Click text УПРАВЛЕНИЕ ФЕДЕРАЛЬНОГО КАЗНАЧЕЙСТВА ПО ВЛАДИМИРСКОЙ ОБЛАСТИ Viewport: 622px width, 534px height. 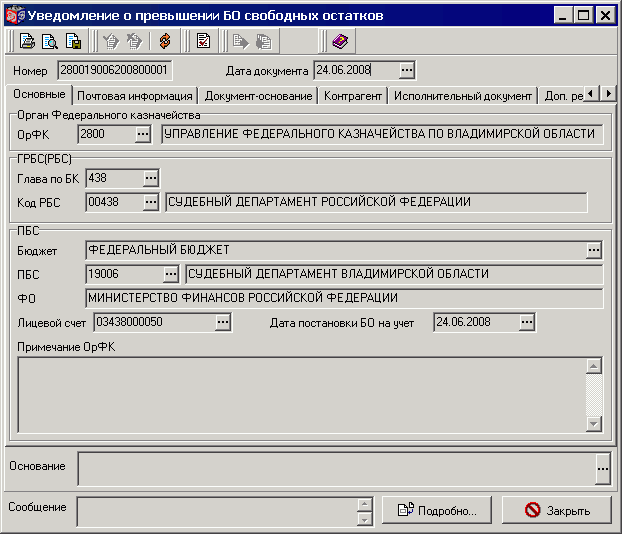[379, 134]
